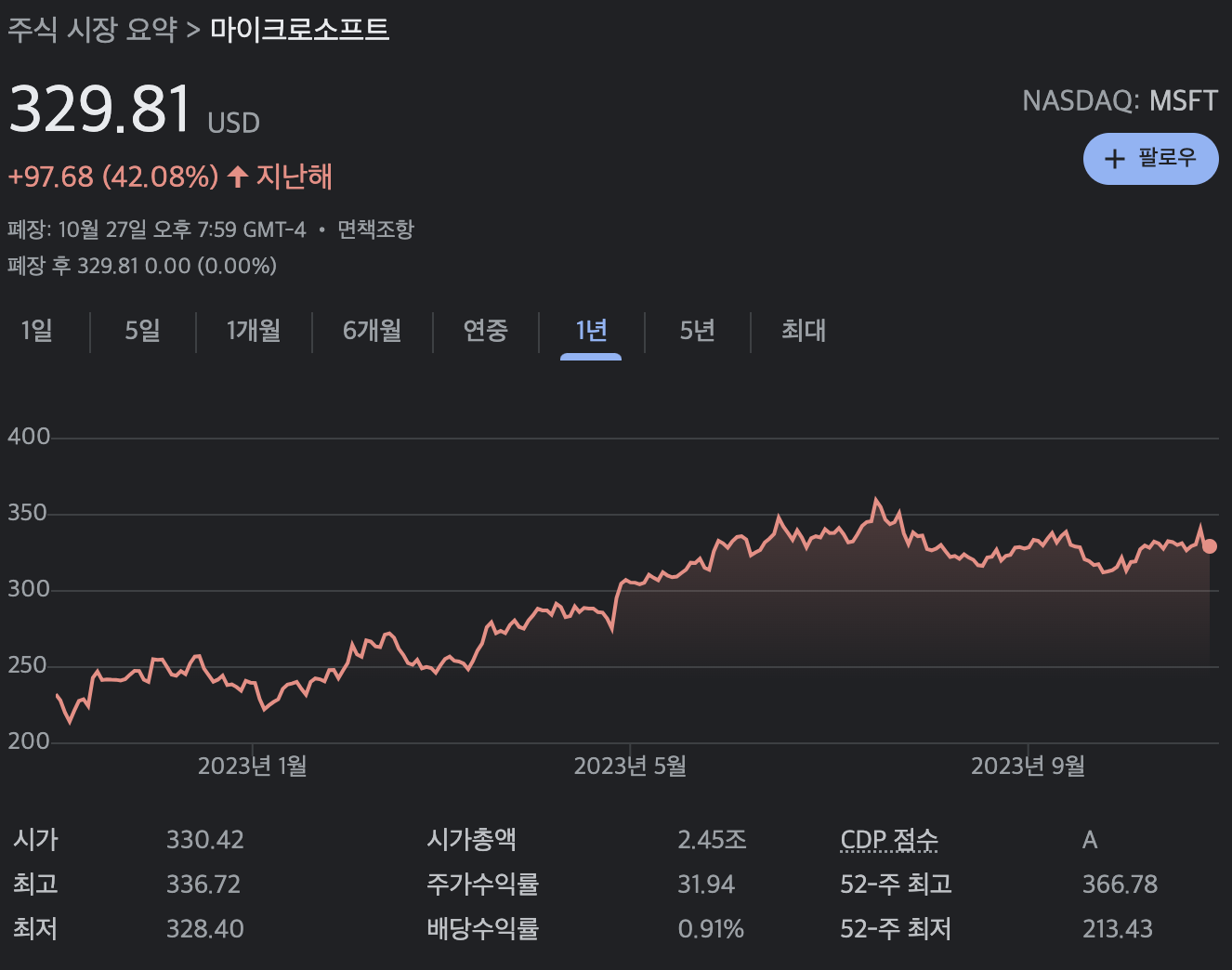Image resolution: width=1232 pixels, height=970 pixels.
Task: Show the 최대 maximum range chart
Action: (x=803, y=330)
